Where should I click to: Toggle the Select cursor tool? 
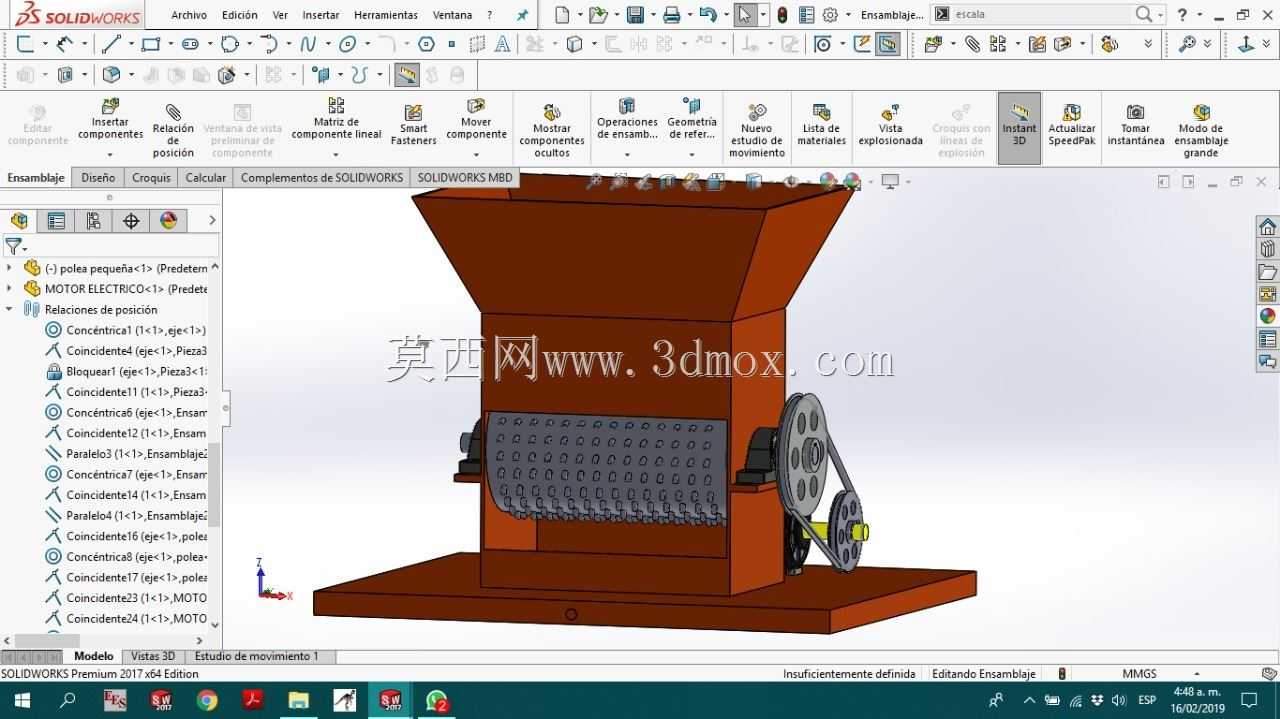(x=744, y=15)
